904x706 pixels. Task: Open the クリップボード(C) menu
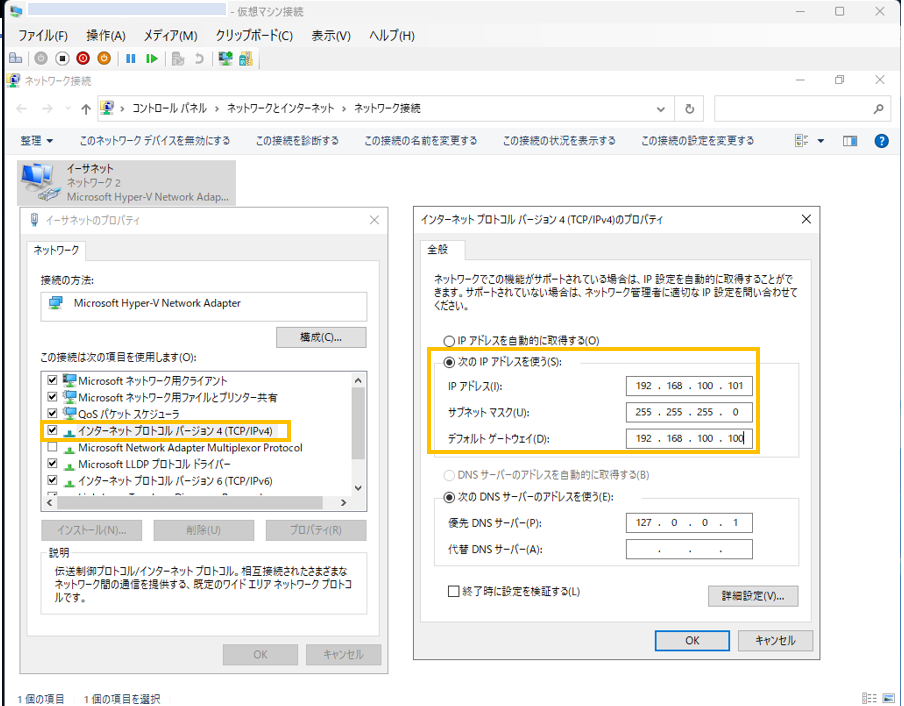[254, 36]
